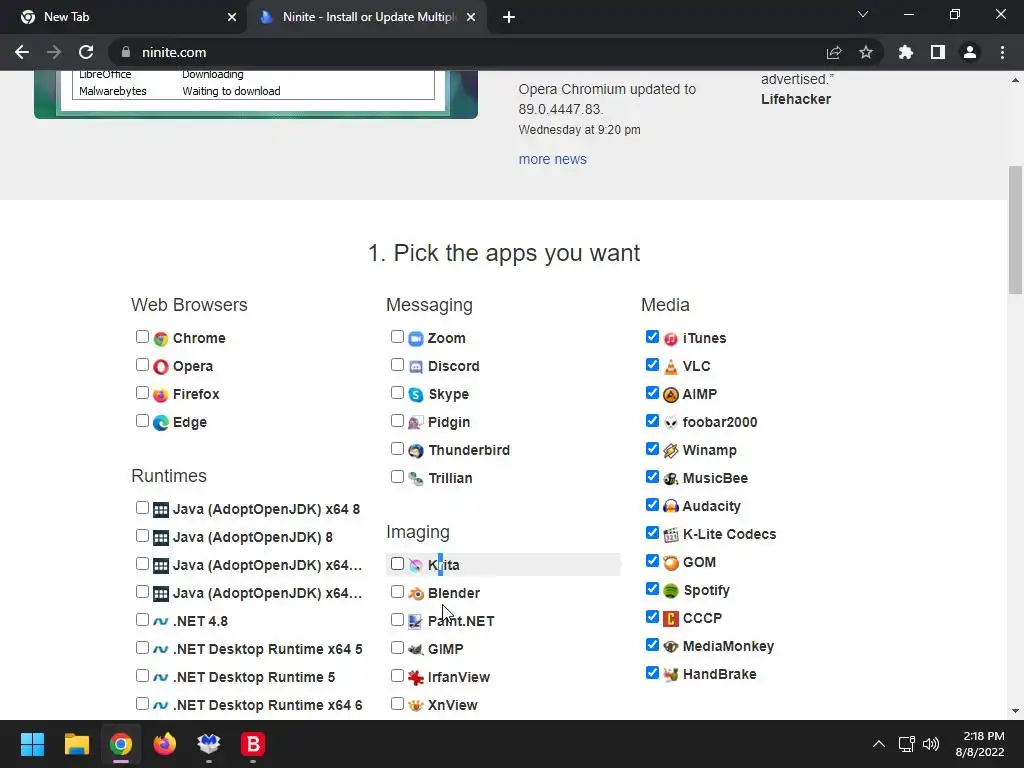Bookmark this page with the star icon
The height and width of the screenshot is (768, 1024).
(866, 52)
